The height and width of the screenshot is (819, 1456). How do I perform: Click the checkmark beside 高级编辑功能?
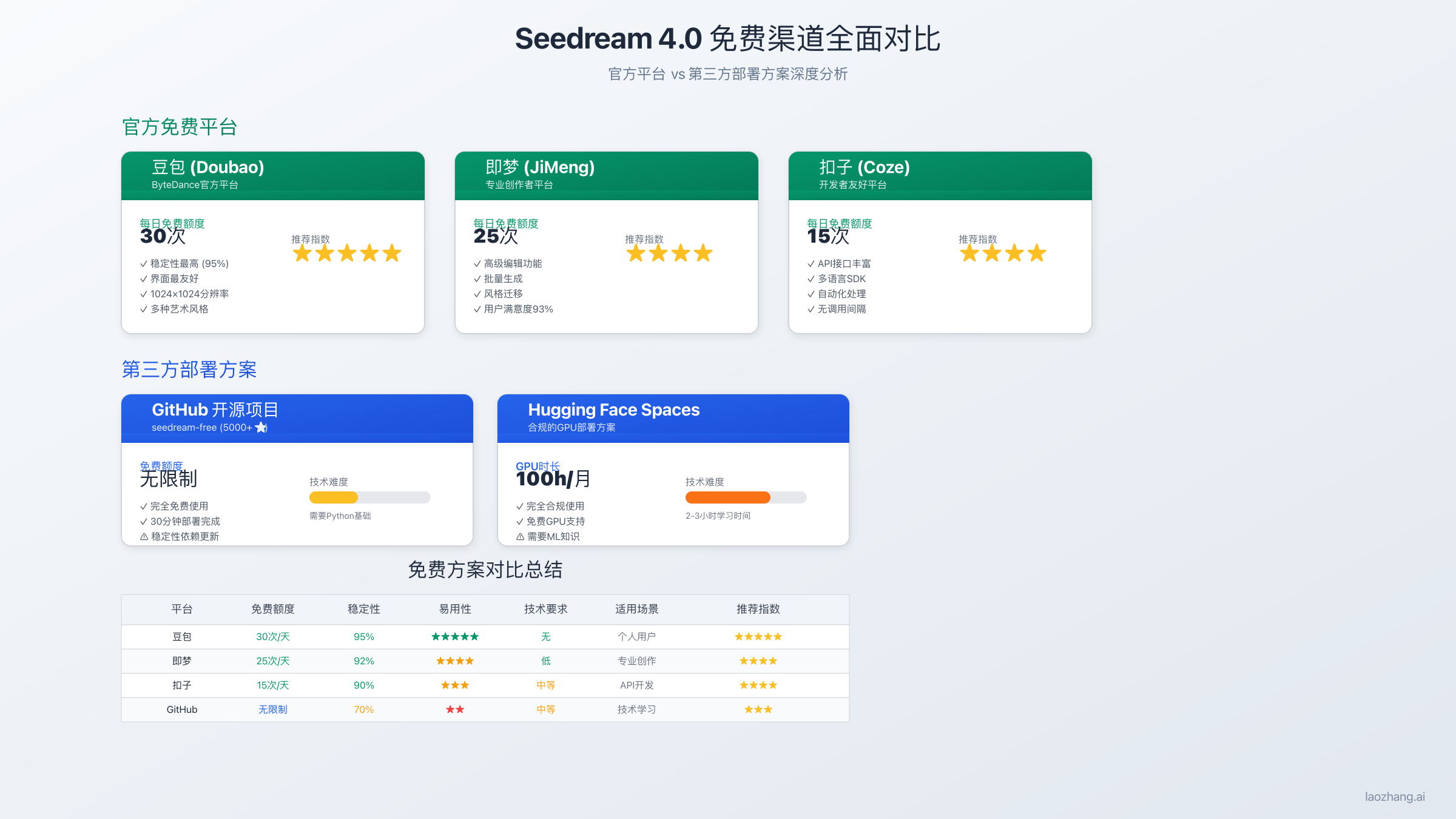click(477, 264)
